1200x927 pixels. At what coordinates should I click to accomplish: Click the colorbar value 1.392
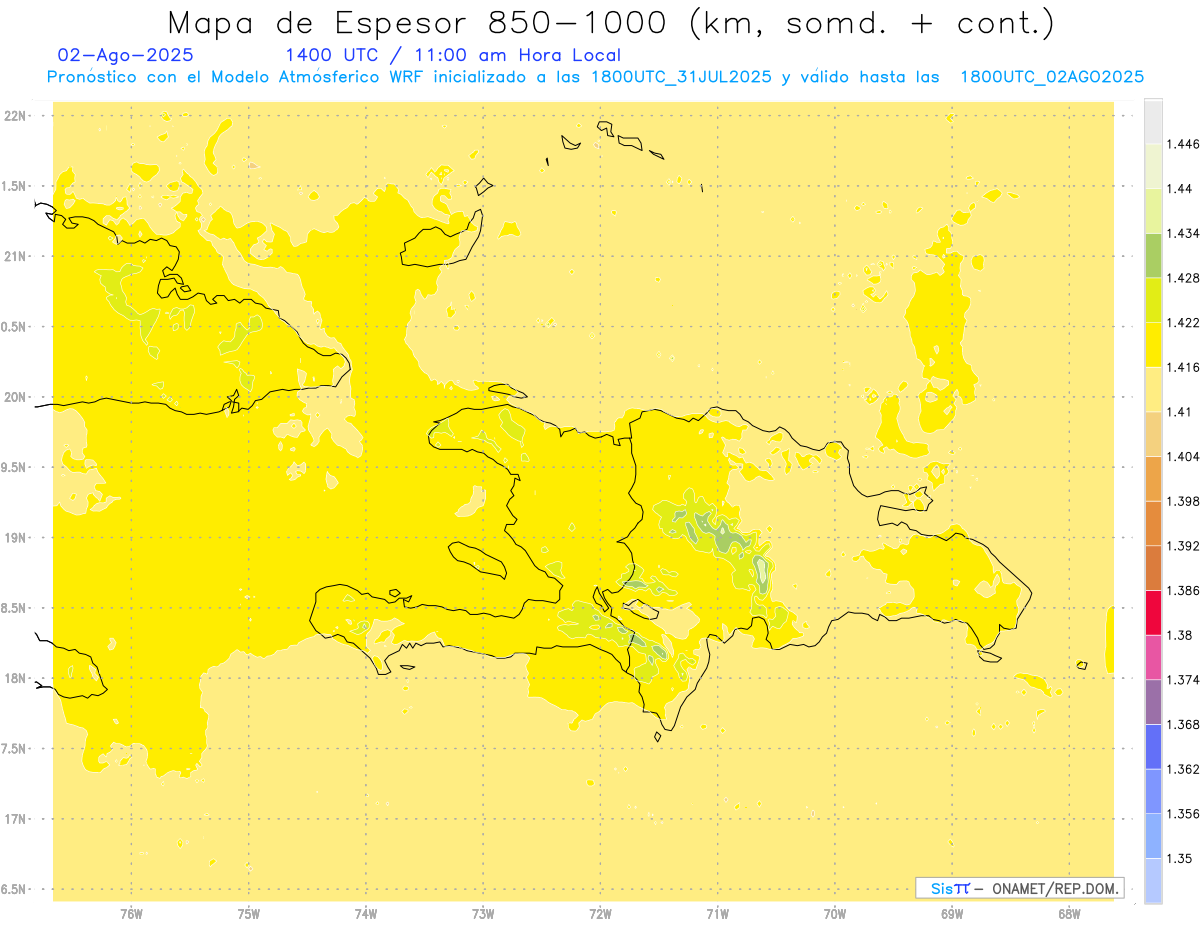tap(1183, 546)
